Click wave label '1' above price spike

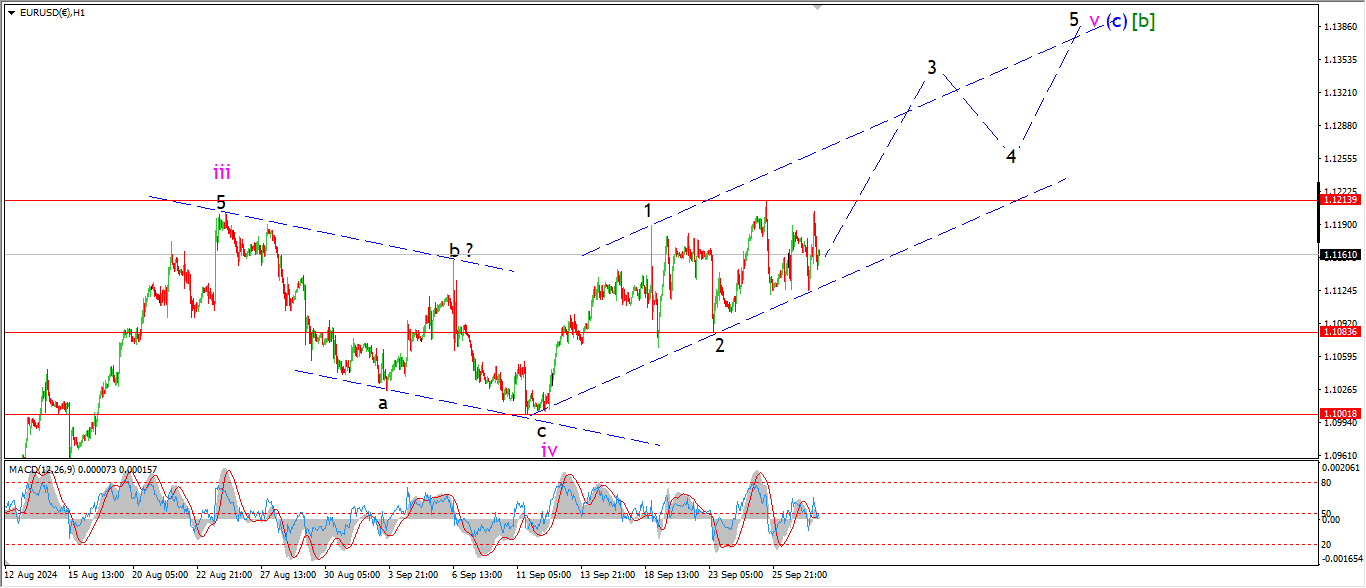[648, 211]
